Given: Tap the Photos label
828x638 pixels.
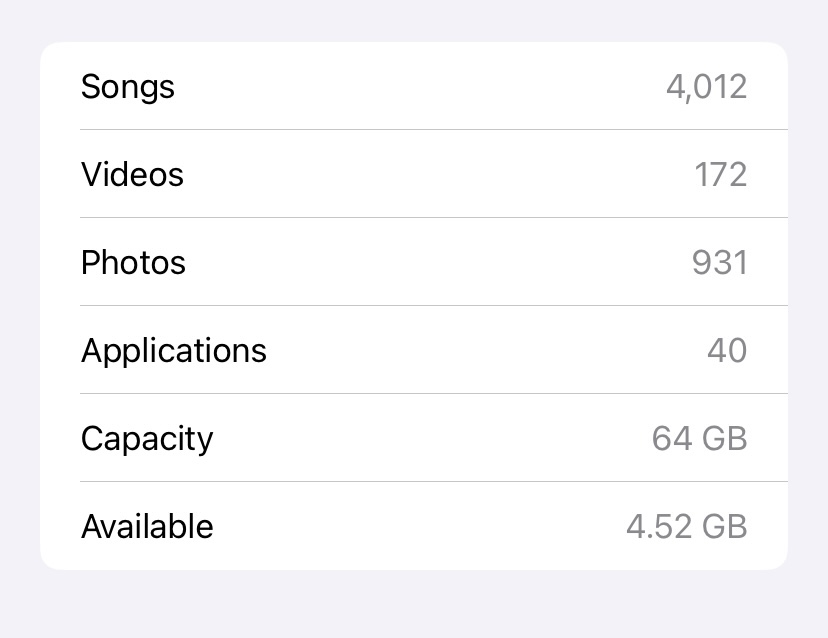Looking at the screenshot, I should [x=133, y=263].
